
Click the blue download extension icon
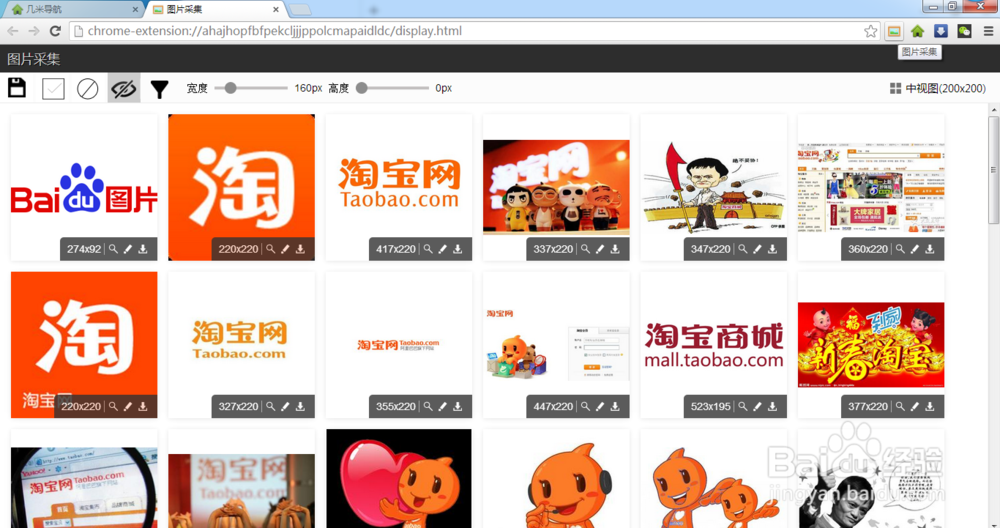pos(941,31)
